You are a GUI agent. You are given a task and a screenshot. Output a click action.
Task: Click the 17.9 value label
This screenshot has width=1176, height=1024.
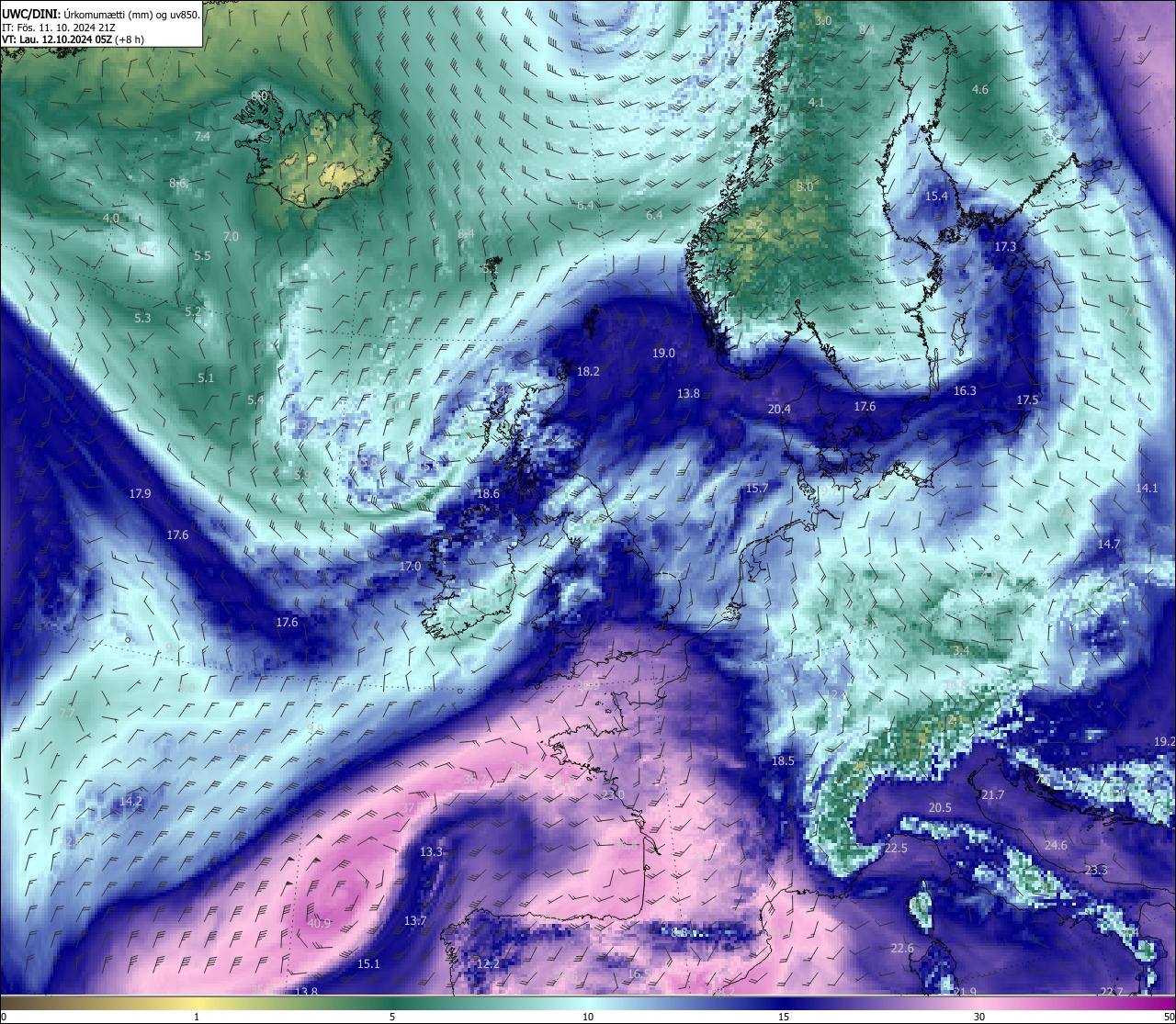coord(140,494)
